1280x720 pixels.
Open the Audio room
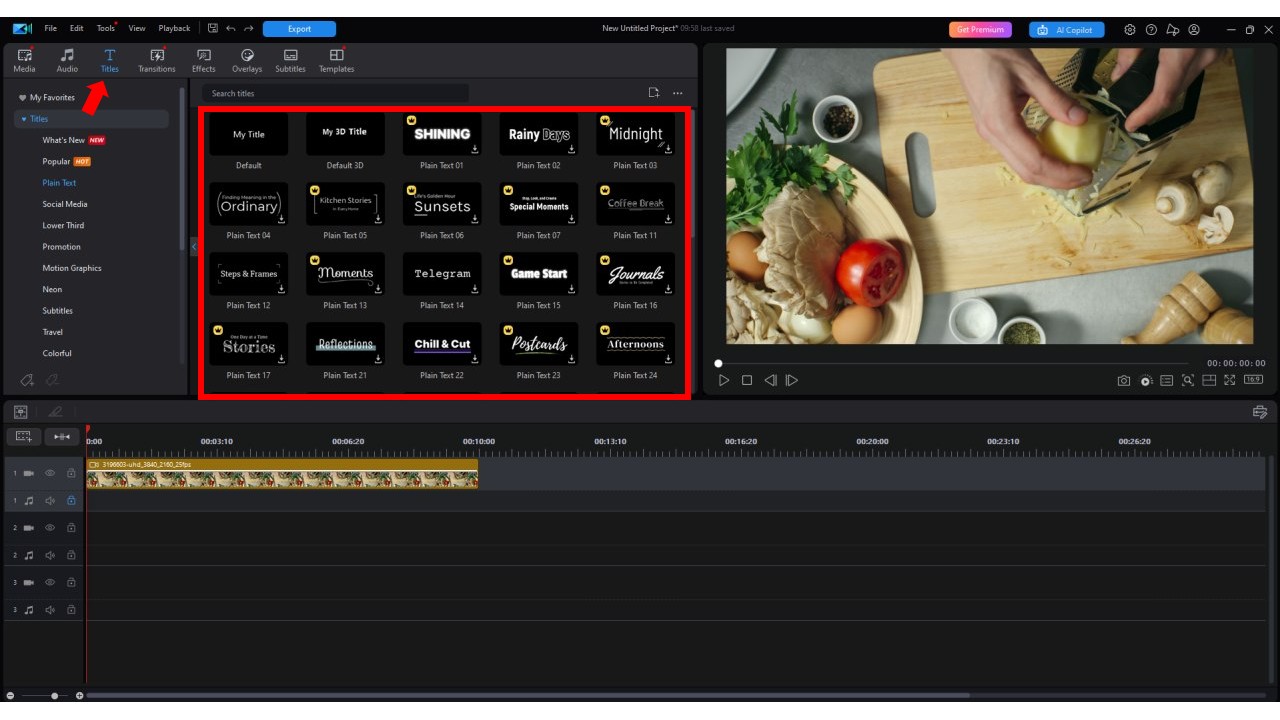[67, 60]
